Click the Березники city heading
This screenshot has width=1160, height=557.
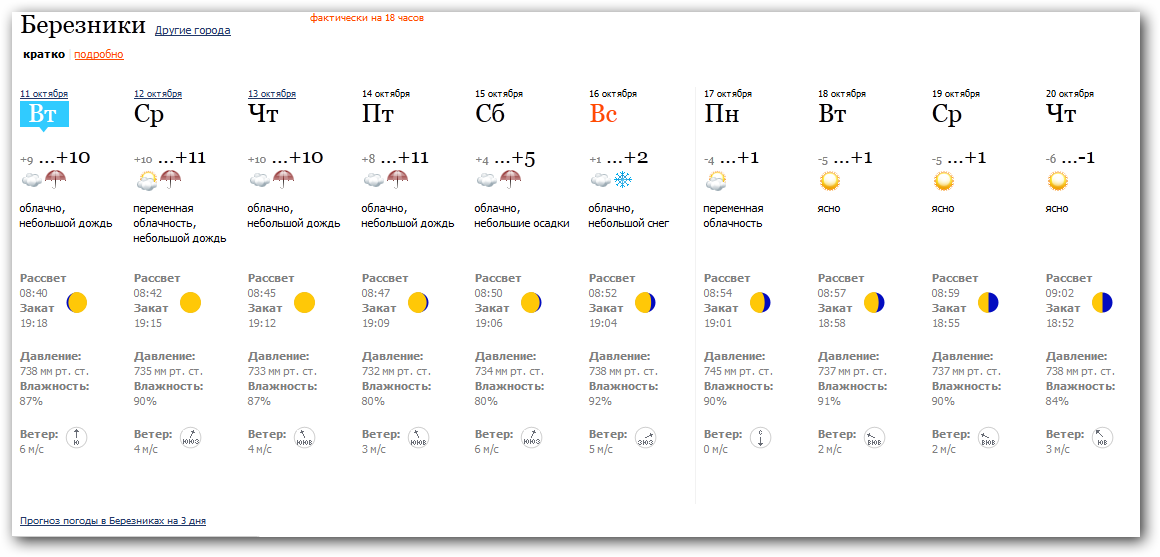point(83,26)
